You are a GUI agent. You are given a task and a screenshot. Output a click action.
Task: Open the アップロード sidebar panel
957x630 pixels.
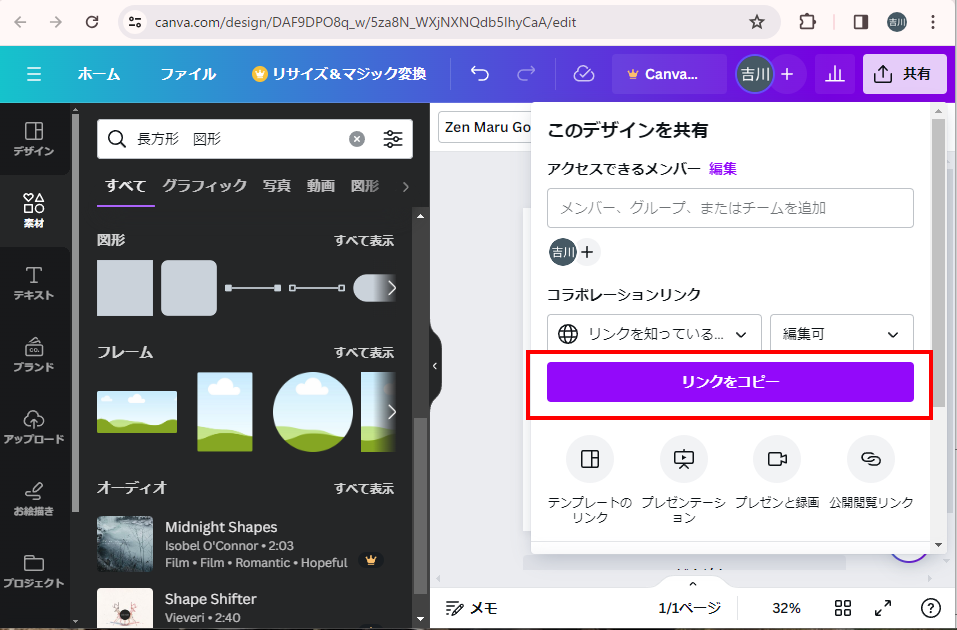pyautogui.click(x=34, y=426)
